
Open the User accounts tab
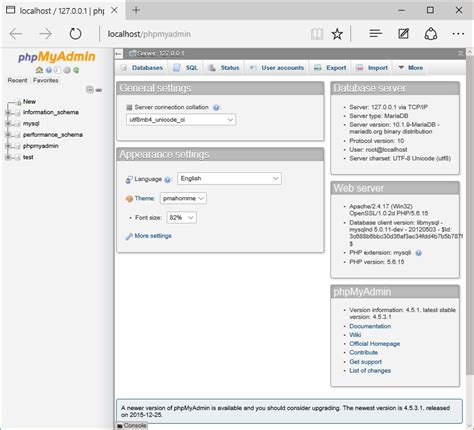[x=277, y=68]
